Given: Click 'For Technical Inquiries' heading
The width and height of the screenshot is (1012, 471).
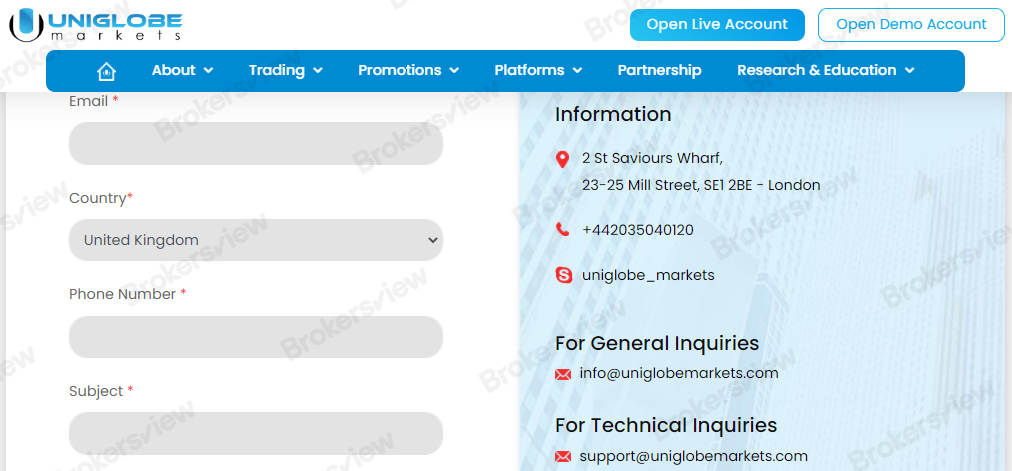Looking at the screenshot, I should pyautogui.click(x=666, y=425).
